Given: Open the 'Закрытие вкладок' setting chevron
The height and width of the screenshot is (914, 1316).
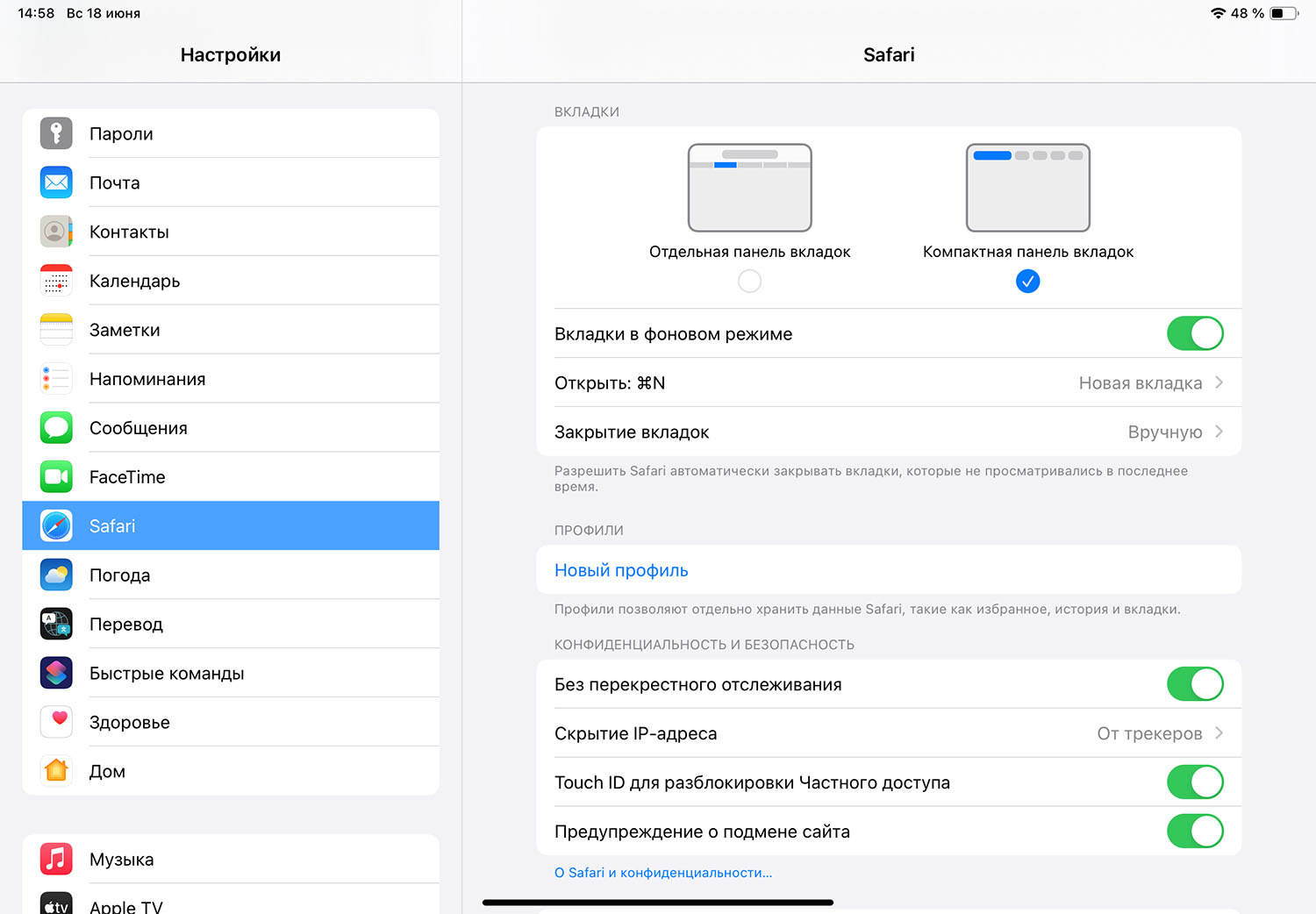Looking at the screenshot, I should pyautogui.click(x=1218, y=432).
